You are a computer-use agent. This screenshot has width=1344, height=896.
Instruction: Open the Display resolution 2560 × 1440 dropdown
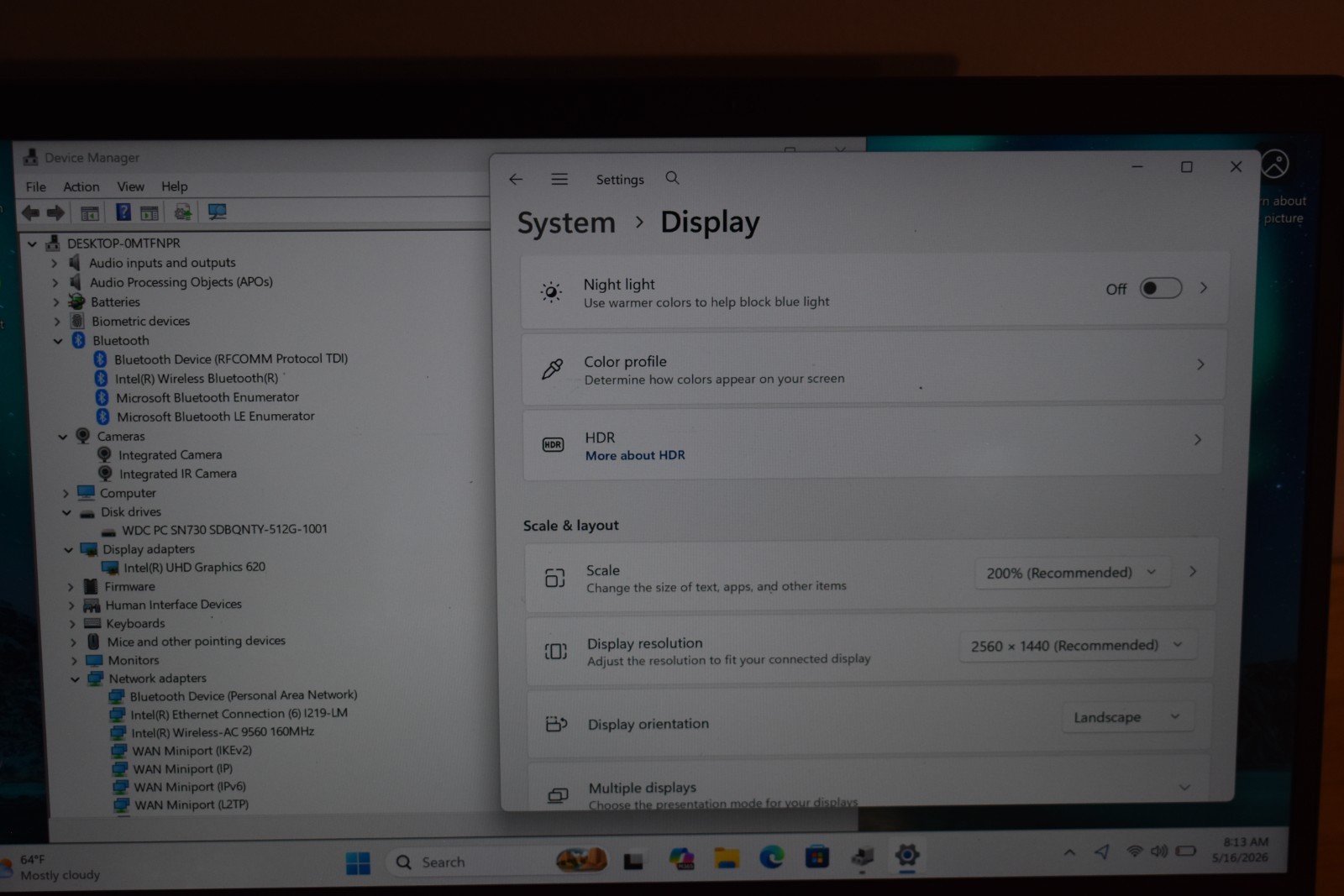point(1078,646)
